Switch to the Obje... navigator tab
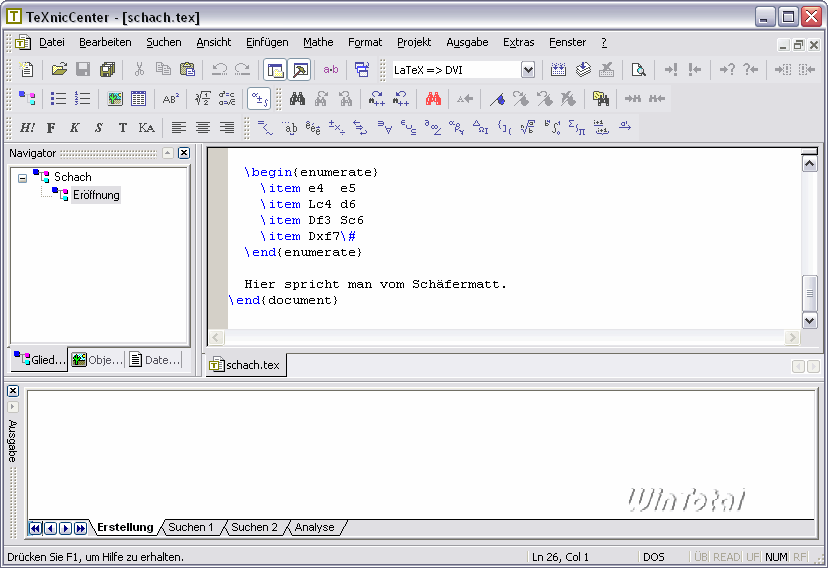The height and width of the screenshot is (568, 828). pos(97,359)
